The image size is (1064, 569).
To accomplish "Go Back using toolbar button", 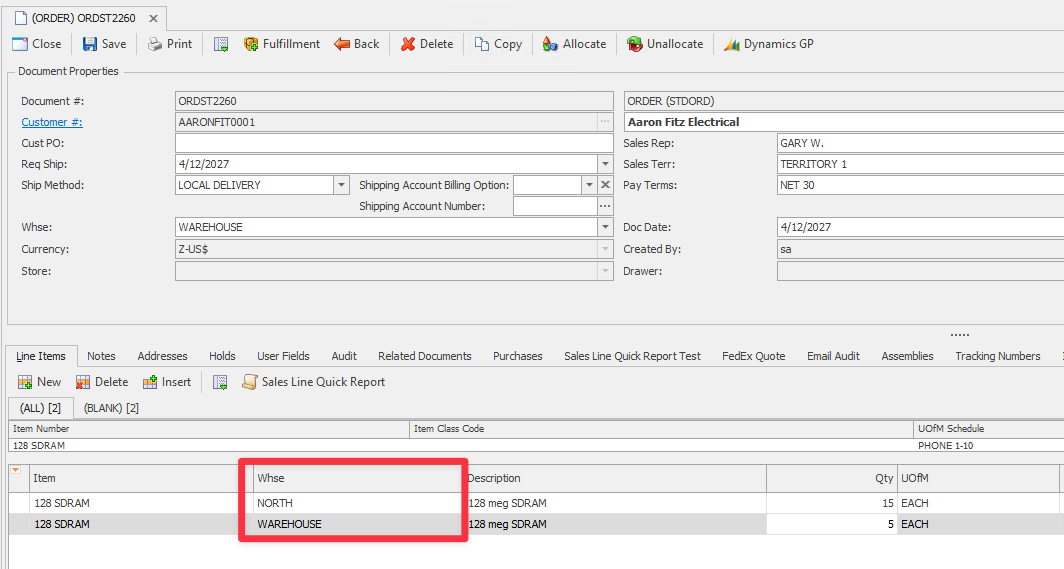I will click(357, 44).
